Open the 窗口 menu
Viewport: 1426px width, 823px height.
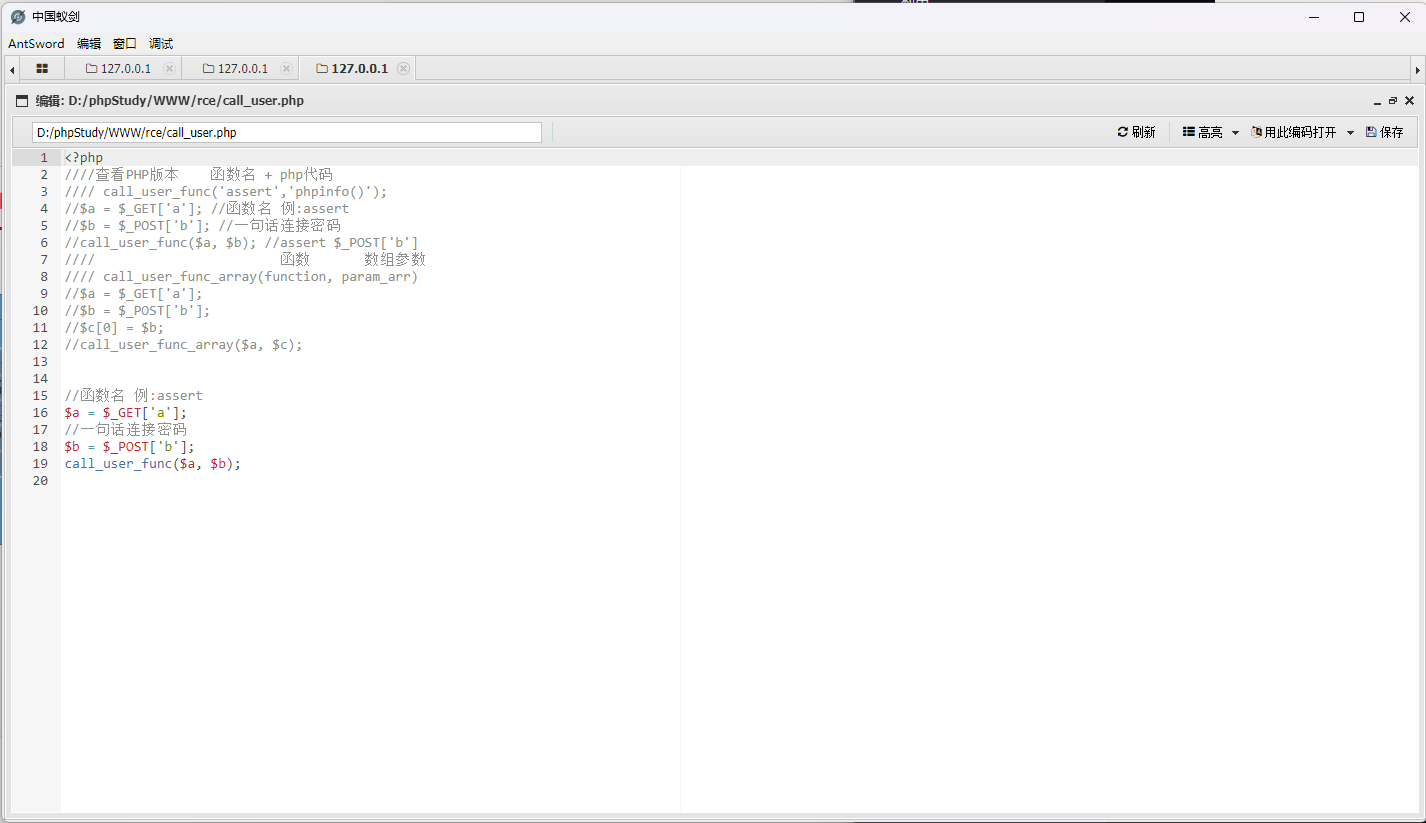[x=125, y=44]
